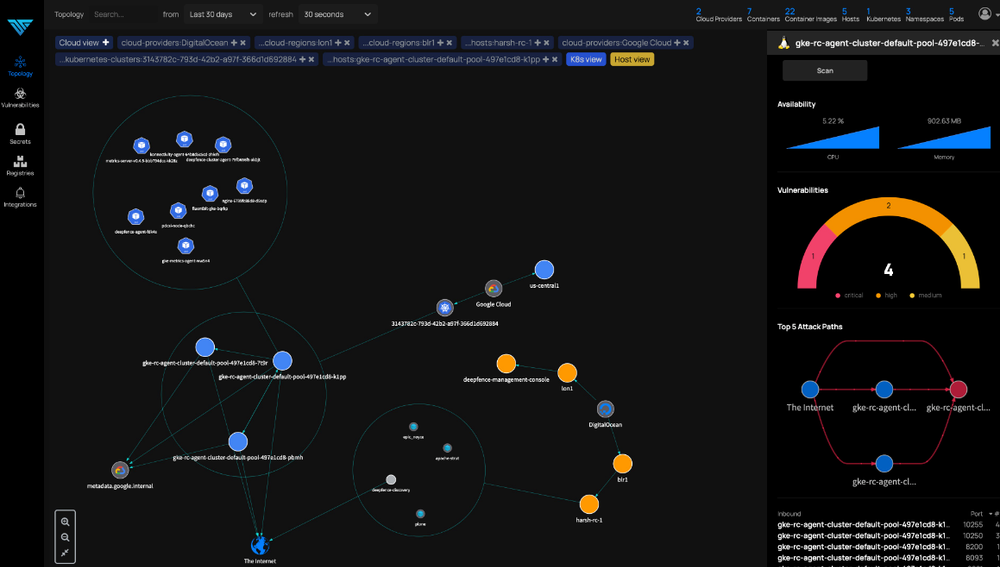Switch to K8s view

(585, 59)
